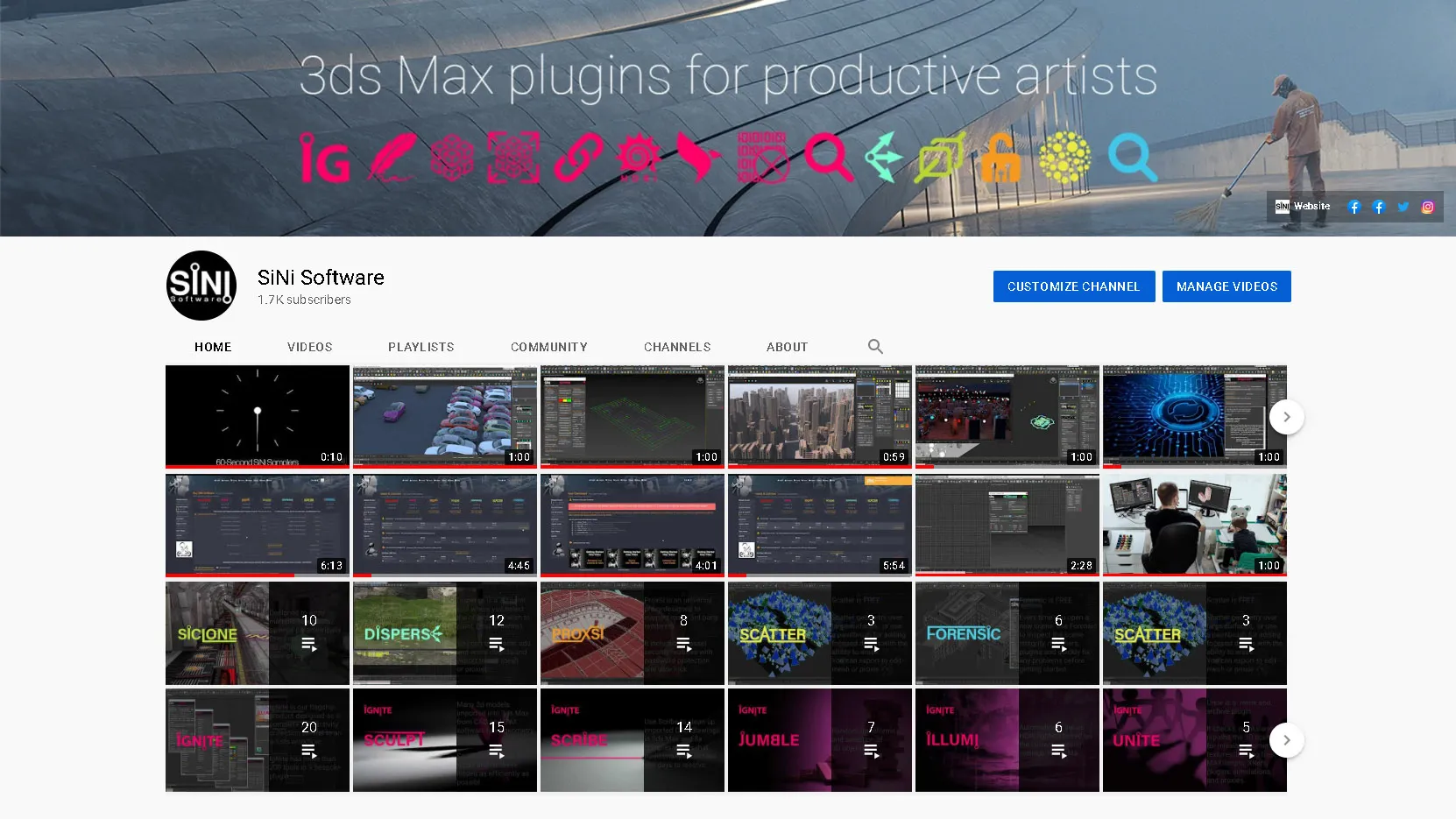Switch to the VIDEOS tab

310,347
